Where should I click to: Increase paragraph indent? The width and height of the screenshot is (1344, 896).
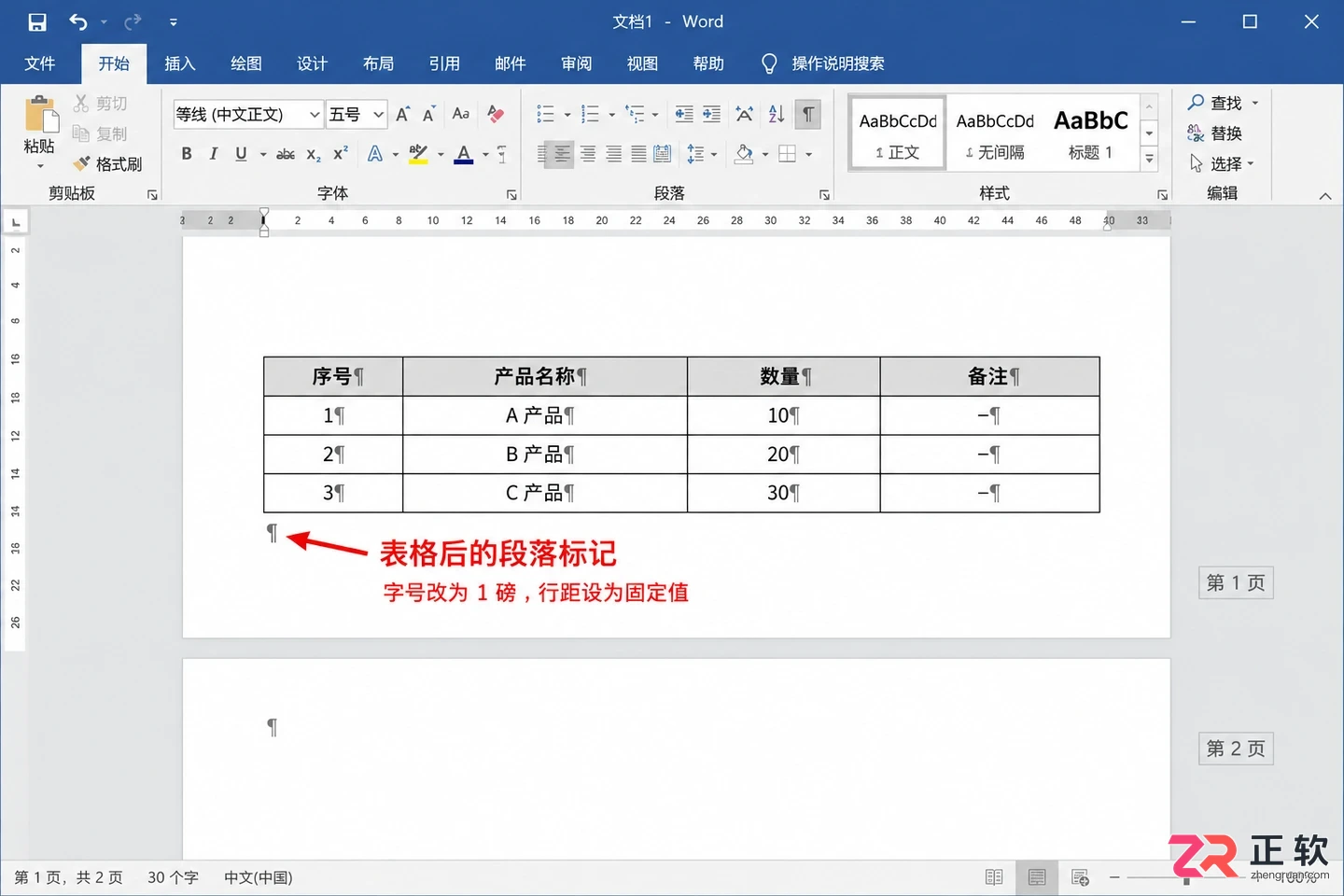[x=711, y=114]
